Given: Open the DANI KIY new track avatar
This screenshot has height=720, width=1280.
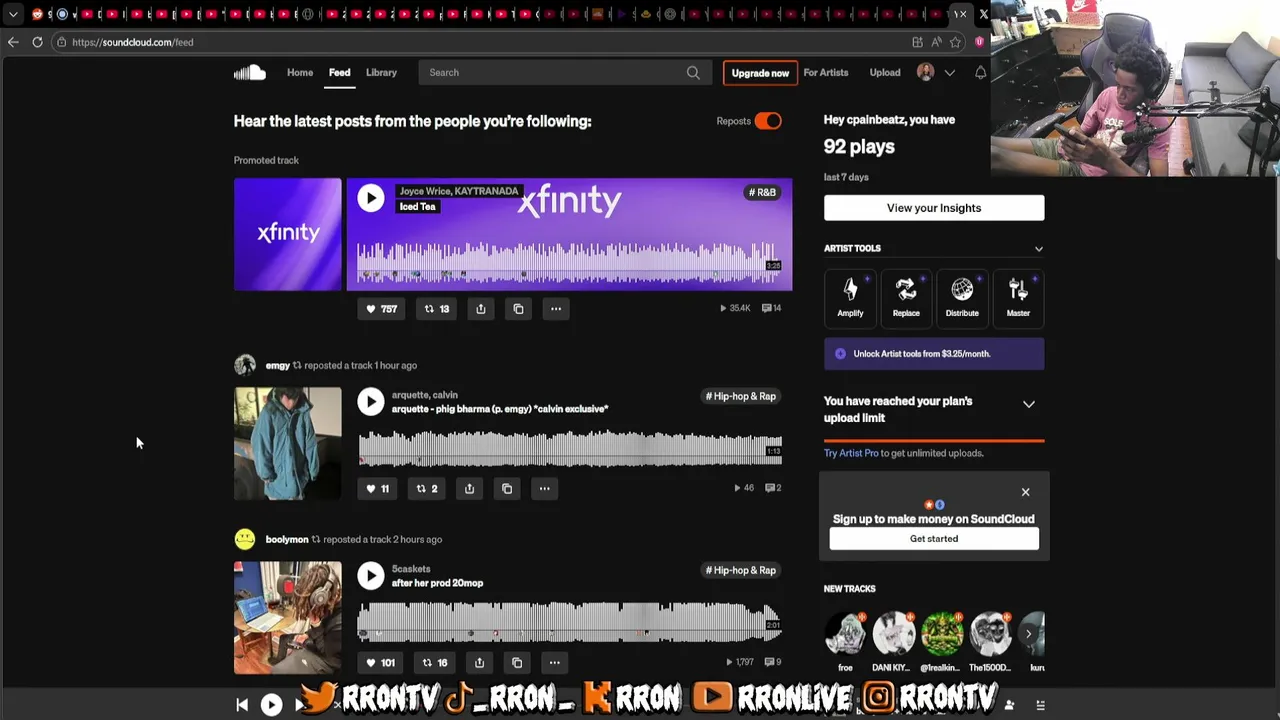Looking at the screenshot, I should pos(894,634).
